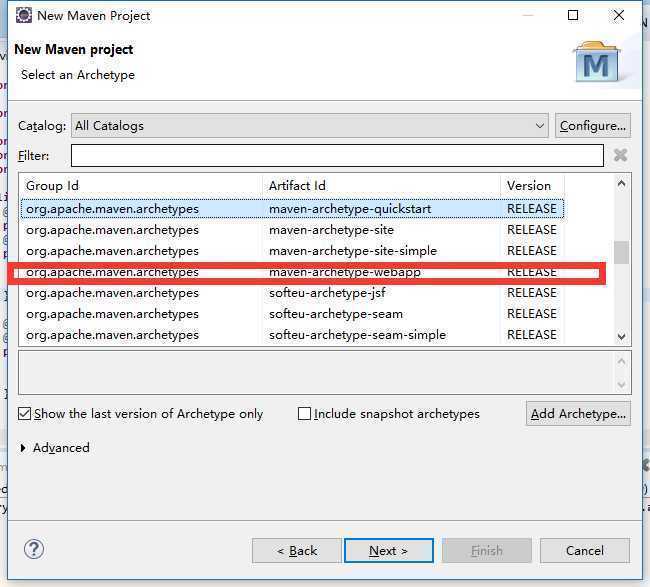650x587 pixels.
Task: Click the description box scroll down arrow
Action: (621, 384)
